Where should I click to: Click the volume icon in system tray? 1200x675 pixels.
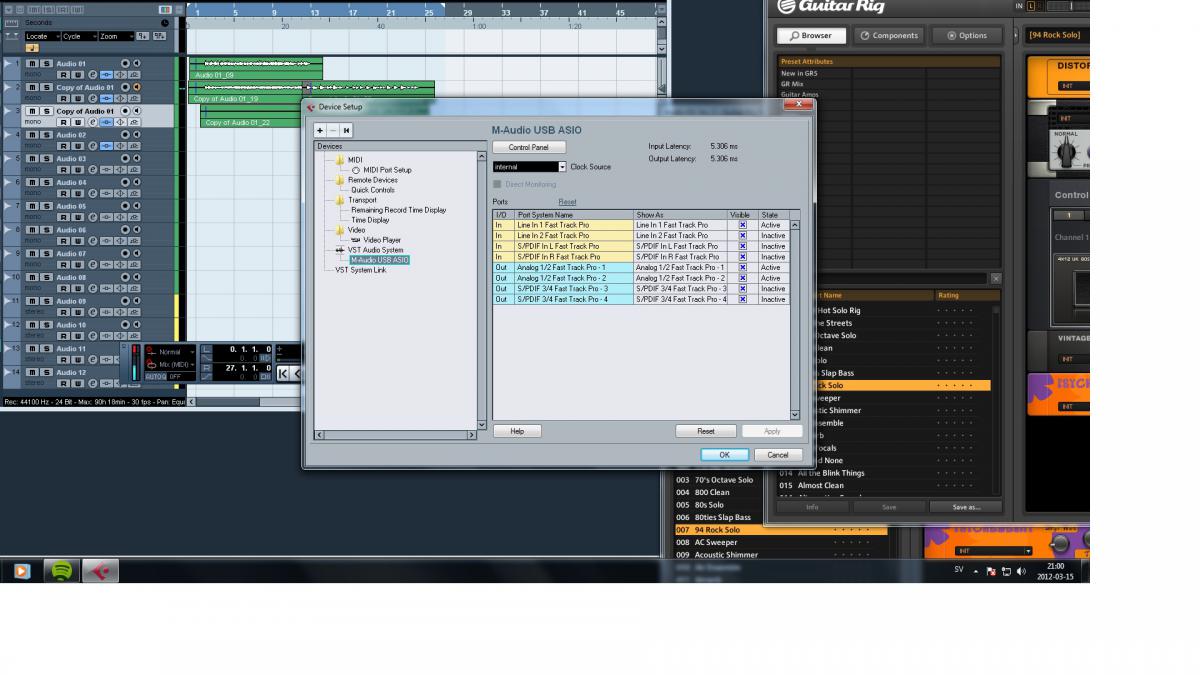pyautogui.click(x=1021, y=571)
